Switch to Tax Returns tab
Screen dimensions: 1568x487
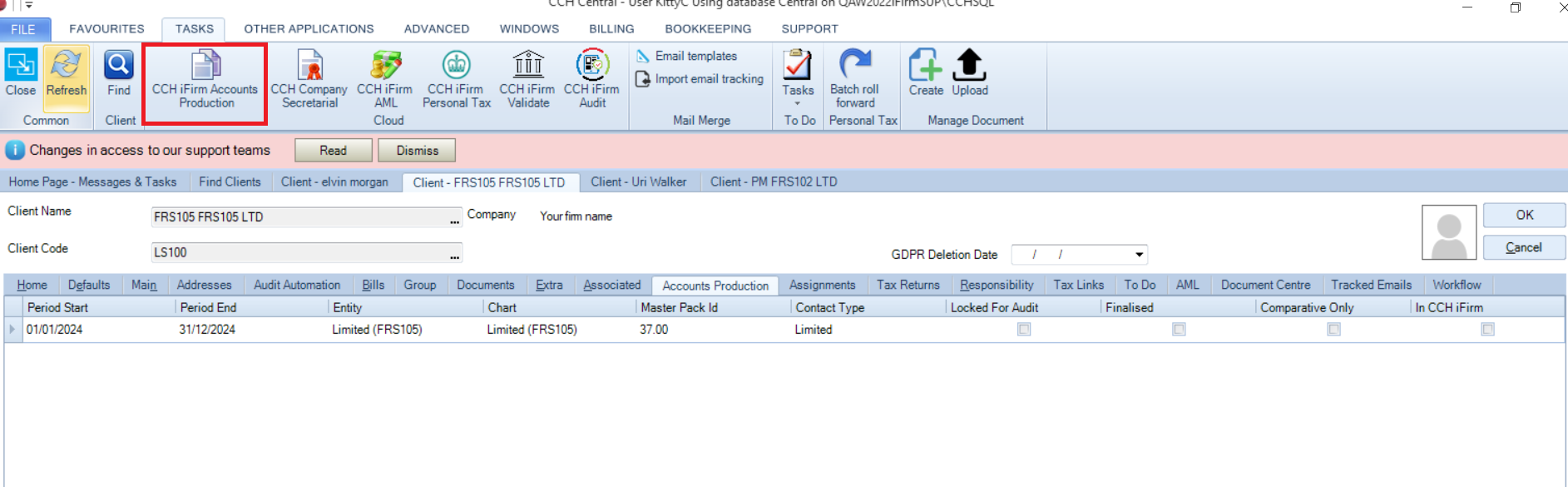(908, 285)
